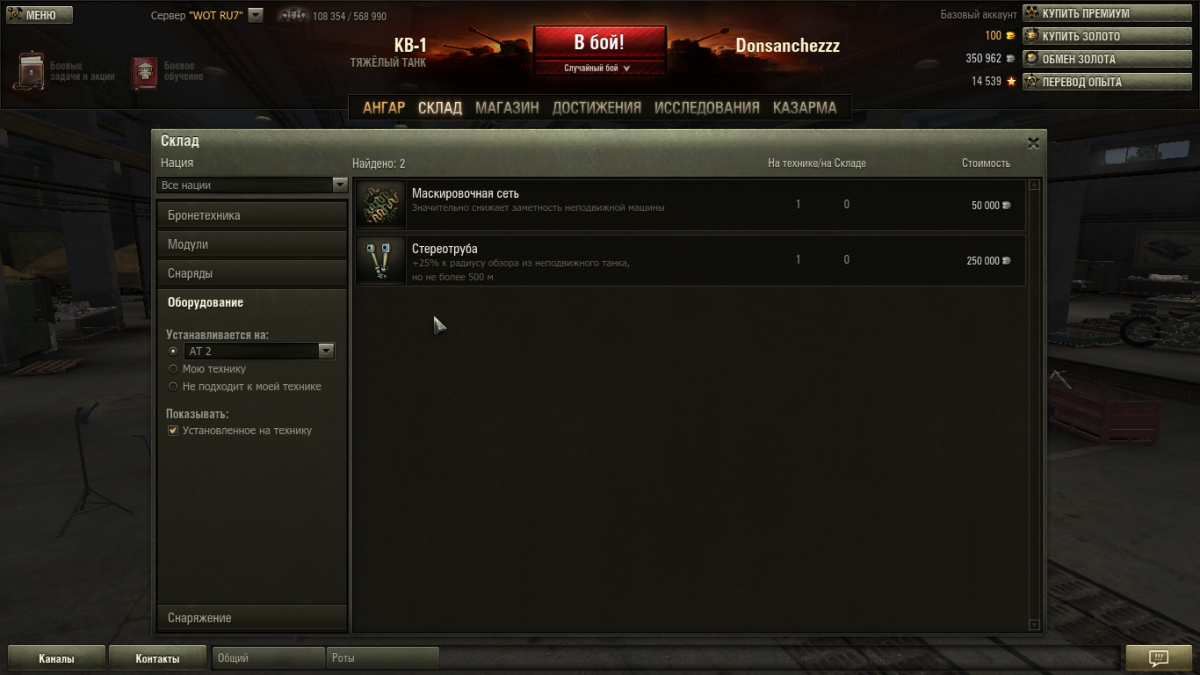
Task: Open the Боевое обучение battle training icon
Action: [144, 73]
